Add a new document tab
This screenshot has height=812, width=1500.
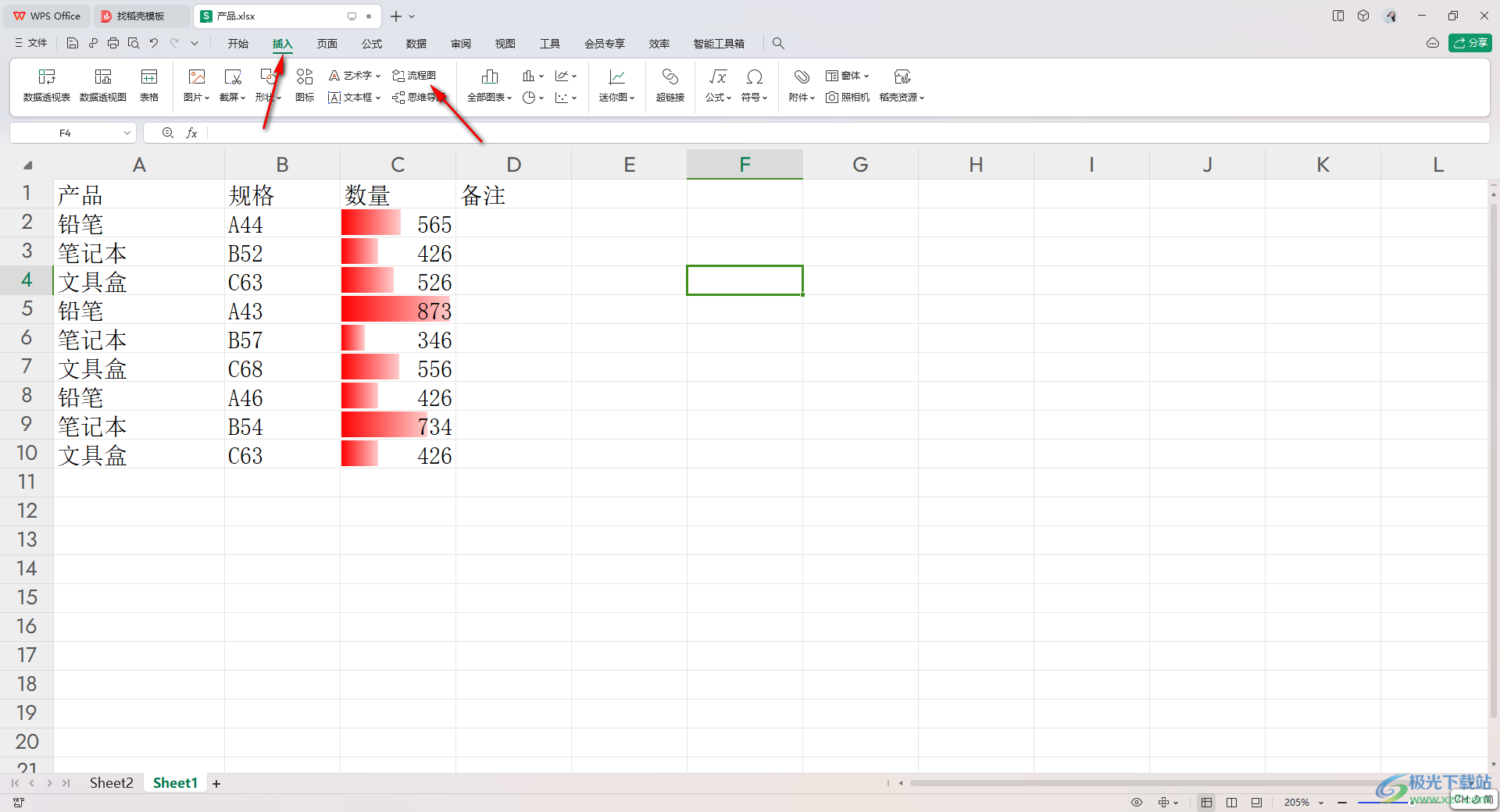point(396,16)
